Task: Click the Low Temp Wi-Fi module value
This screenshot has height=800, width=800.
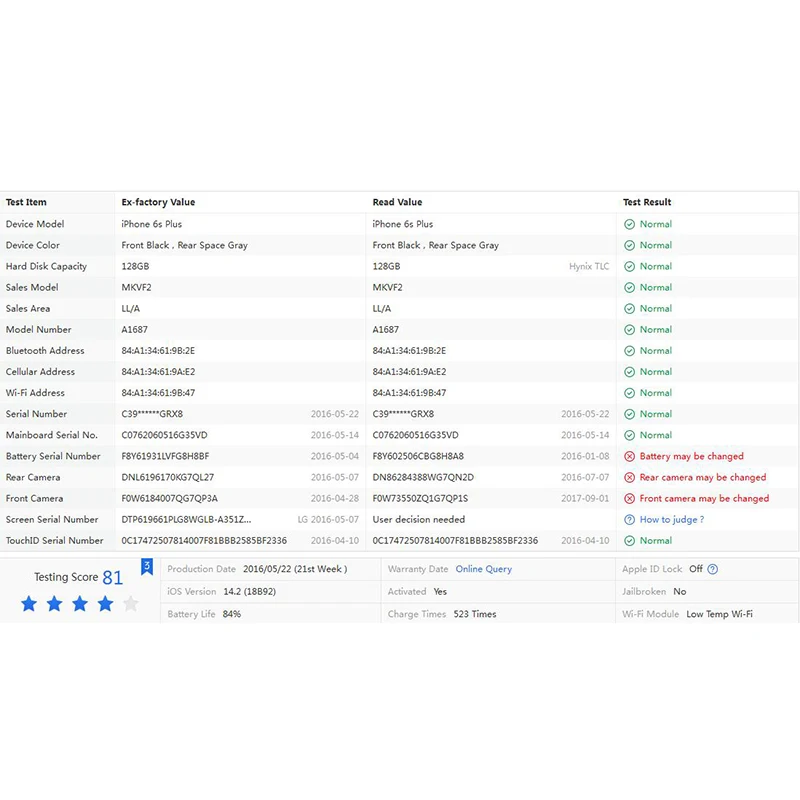Action: point(719,614)
